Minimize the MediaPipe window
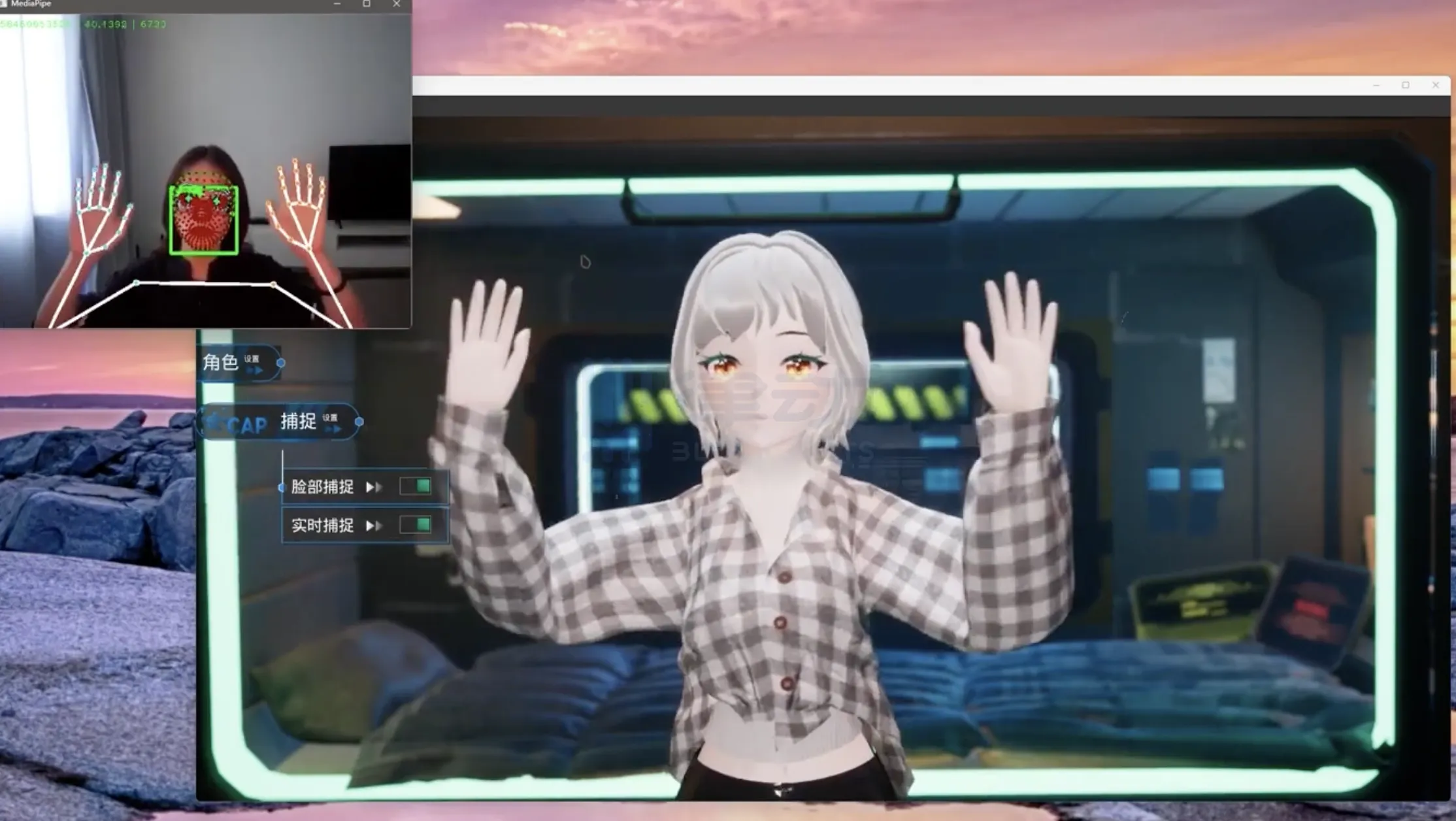The image size is (1456, 821). tap(337, 4)
